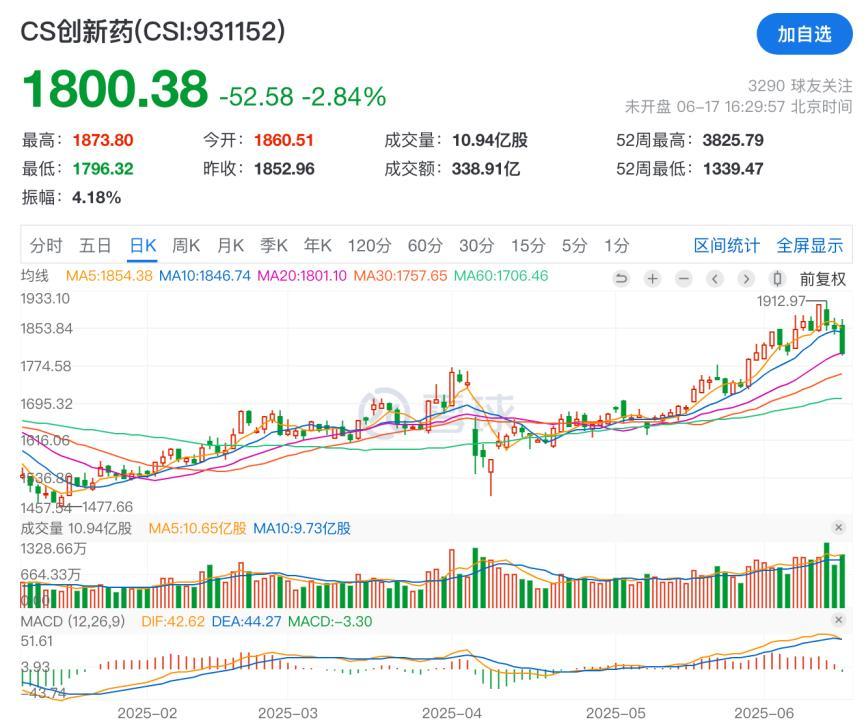Switch to 月K monthly chart
866x726 pixels.
[230, 245]
